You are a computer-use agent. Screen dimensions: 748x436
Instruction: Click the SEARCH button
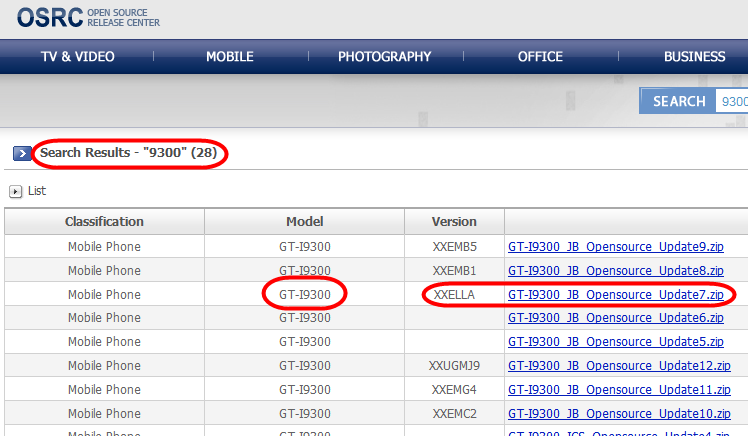(678, 101)
